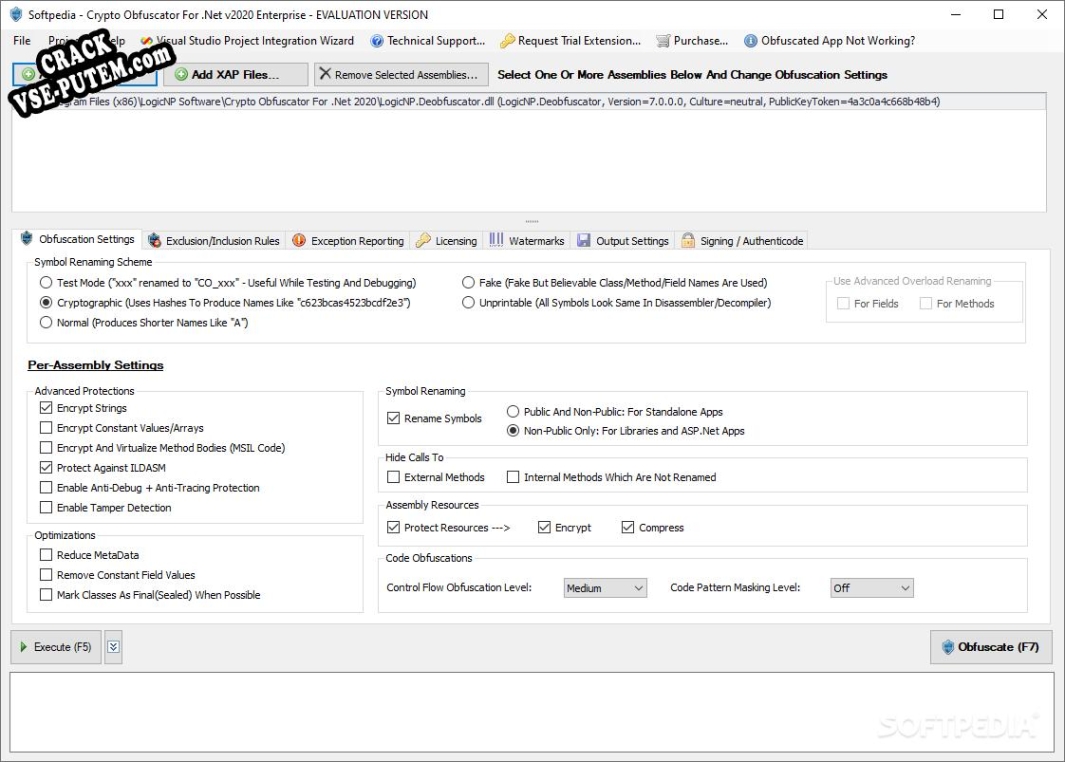Switch to Exclusion/Inclusion Rules tab
This screenshot has width=1065, height=762.
tap(215, 240)
